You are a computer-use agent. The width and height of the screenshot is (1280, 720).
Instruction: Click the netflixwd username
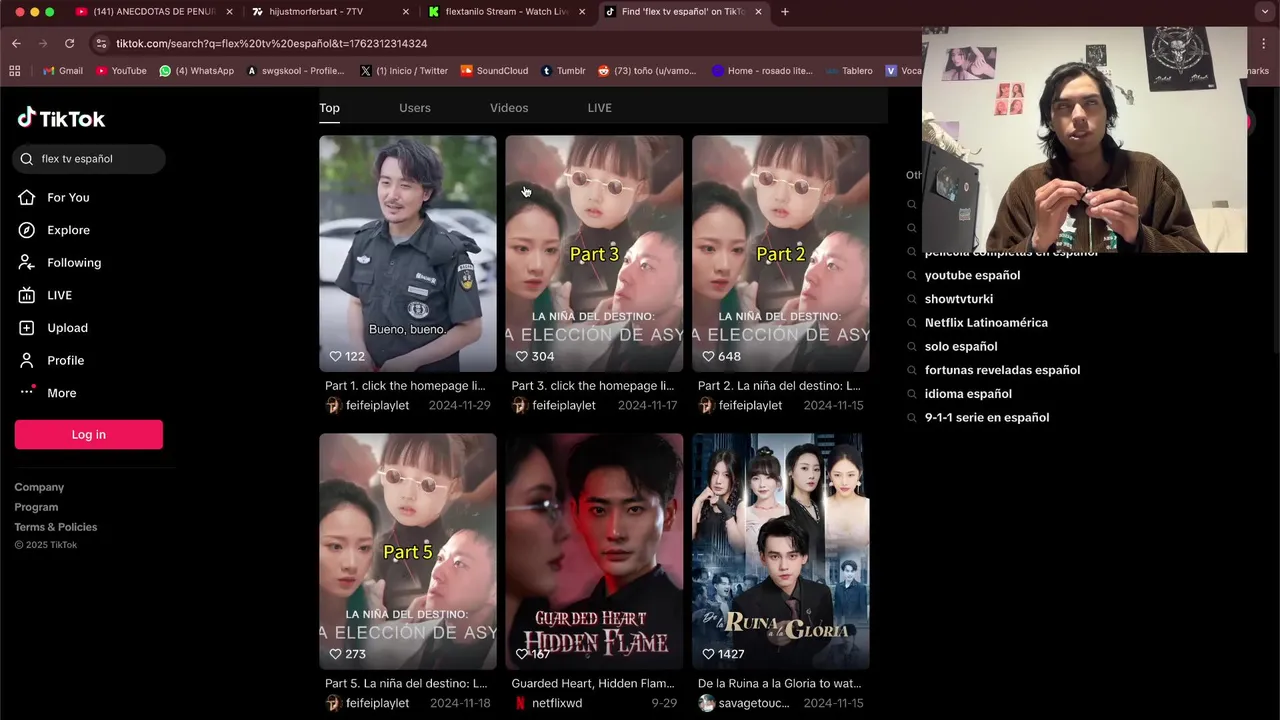point(557,703)
